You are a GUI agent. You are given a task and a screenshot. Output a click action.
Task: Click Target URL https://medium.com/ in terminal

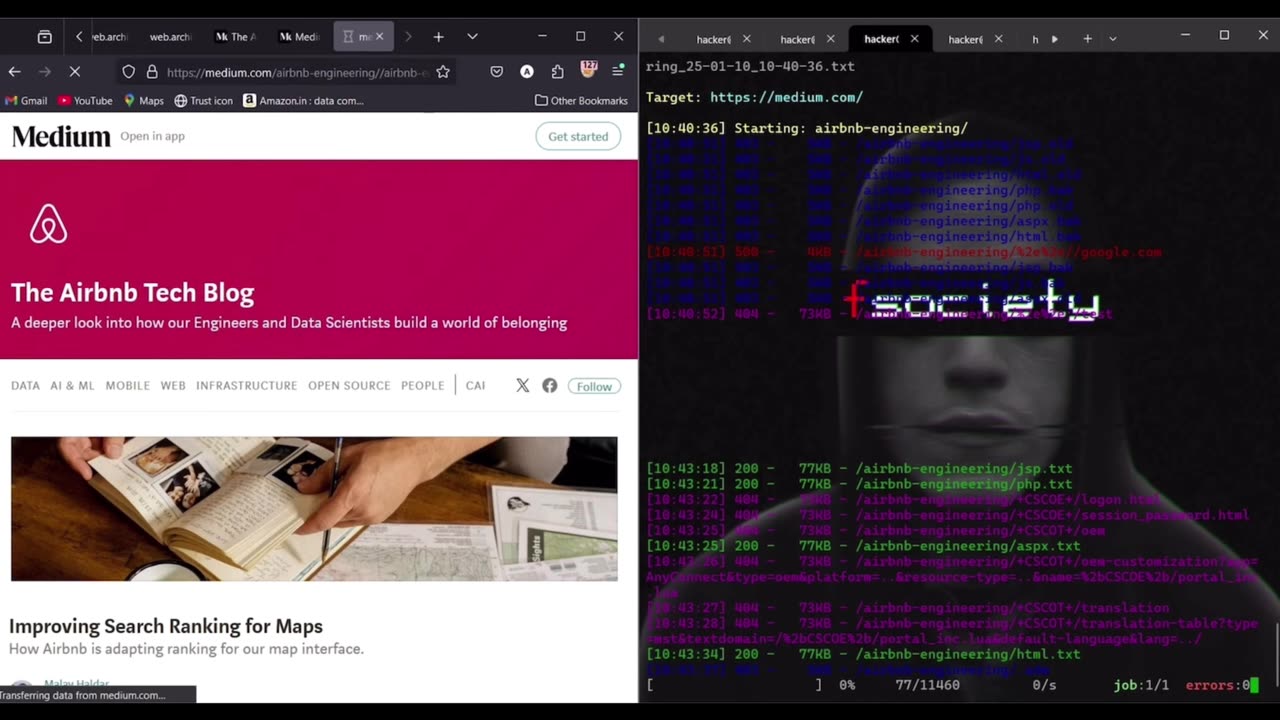tap(786, 97)
